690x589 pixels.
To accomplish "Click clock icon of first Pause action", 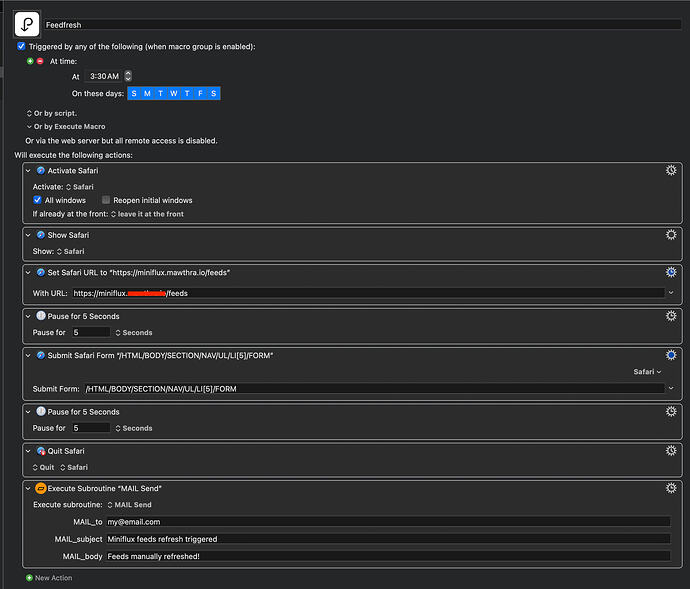I will [x=40, y=316].
